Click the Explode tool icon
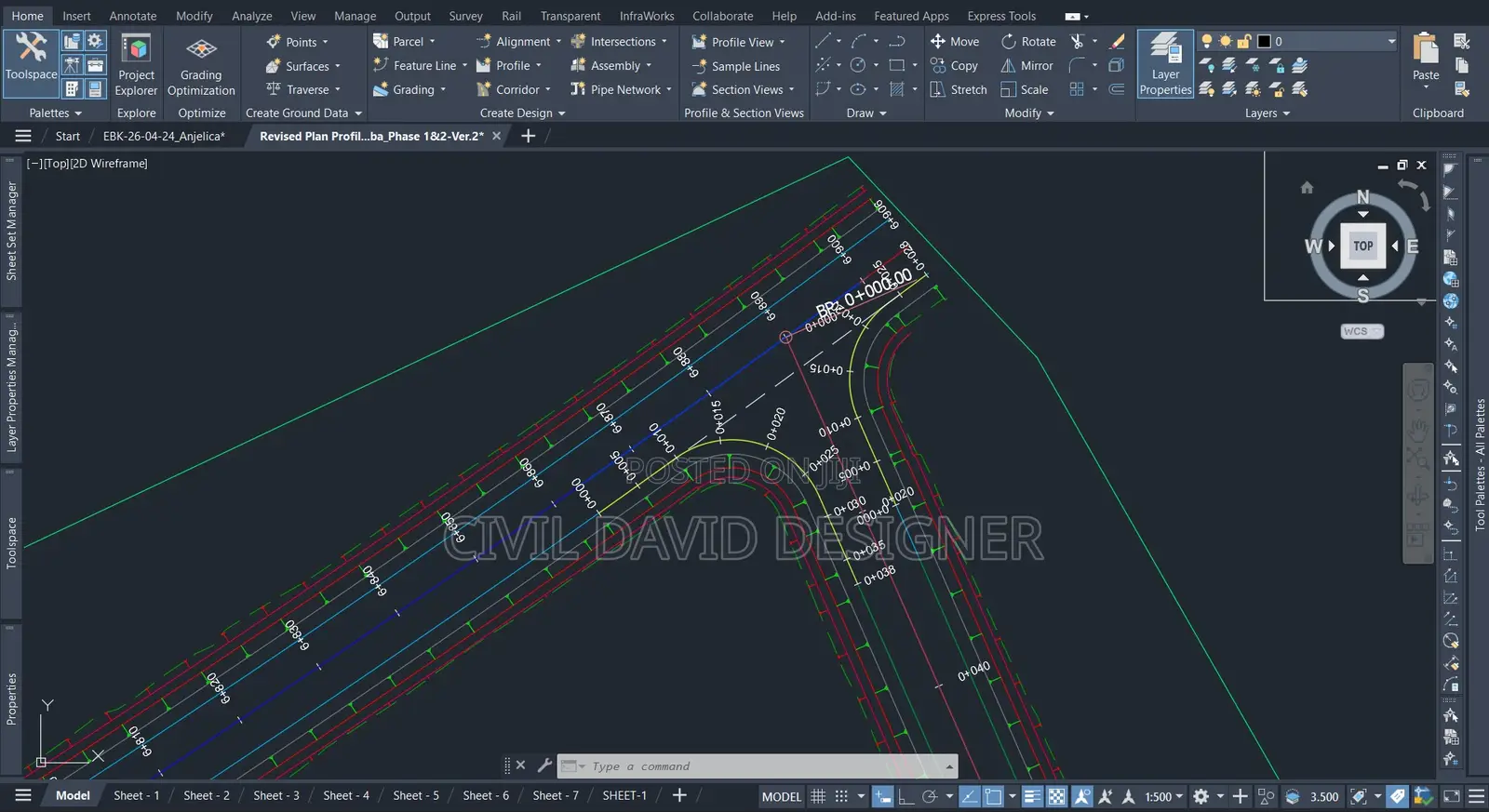 pyautogui.click(x=1117, y=65)
